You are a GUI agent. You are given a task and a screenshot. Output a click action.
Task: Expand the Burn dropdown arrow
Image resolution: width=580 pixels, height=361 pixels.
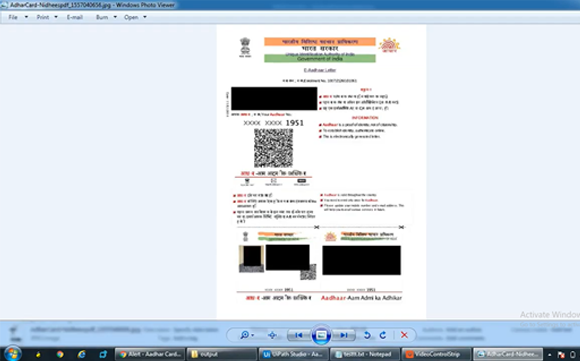point(115,17)
